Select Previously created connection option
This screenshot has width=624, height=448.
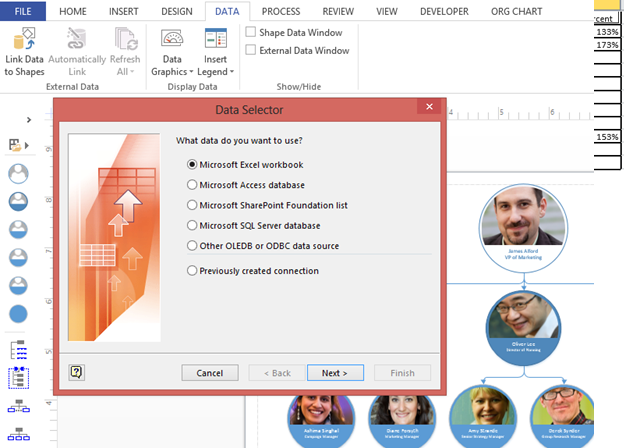click(192, 270)
